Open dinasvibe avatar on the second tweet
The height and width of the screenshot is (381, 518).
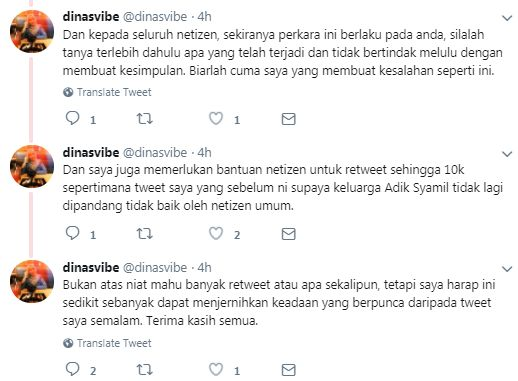click(32, 166)
